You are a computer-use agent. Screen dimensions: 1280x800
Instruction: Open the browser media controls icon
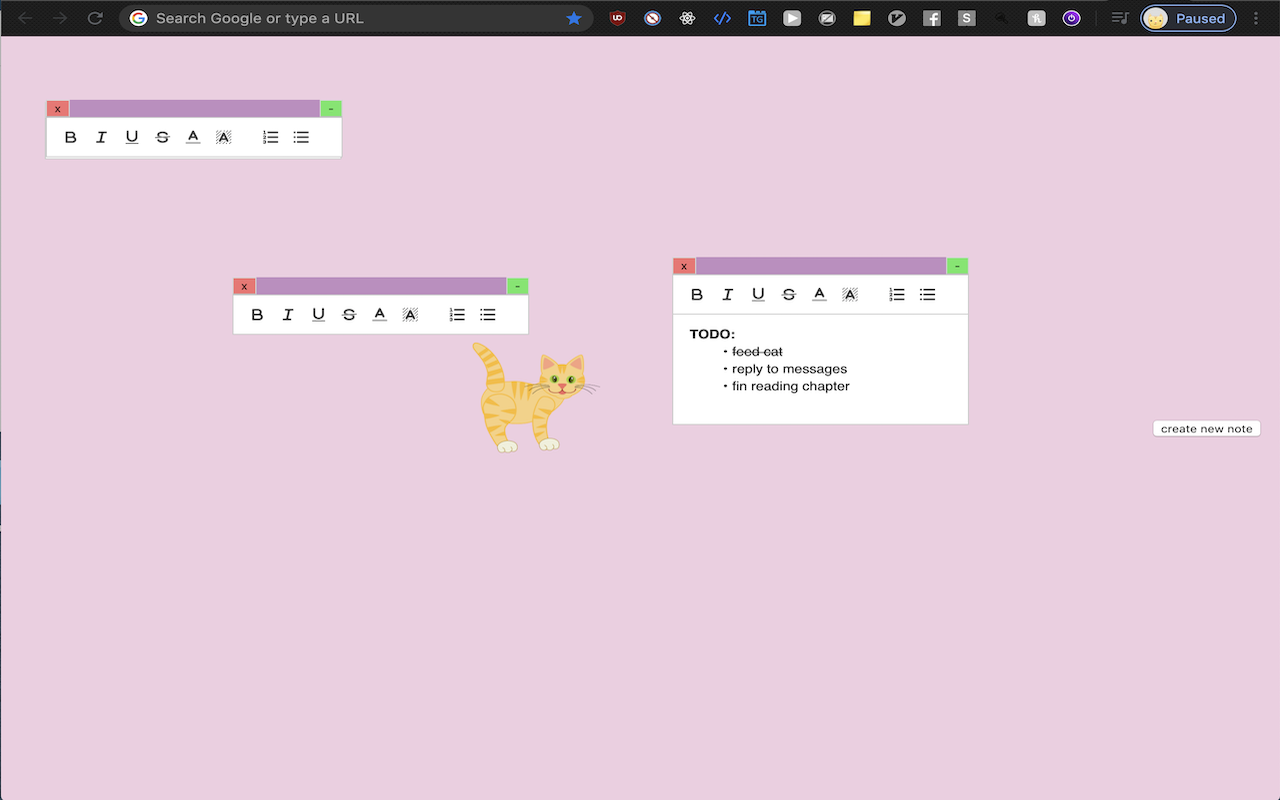click(1120, 18)
